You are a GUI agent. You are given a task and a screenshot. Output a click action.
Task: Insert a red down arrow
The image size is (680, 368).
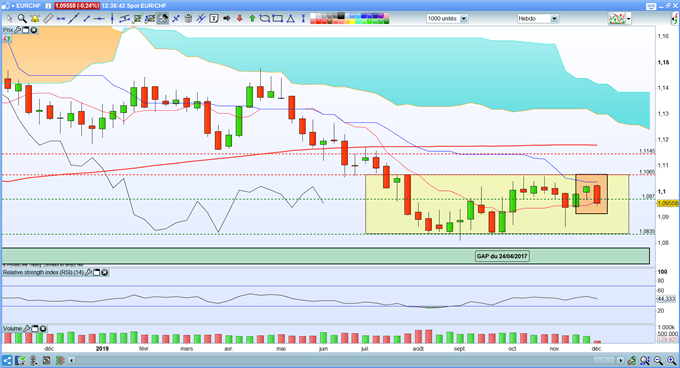point(239,18)
